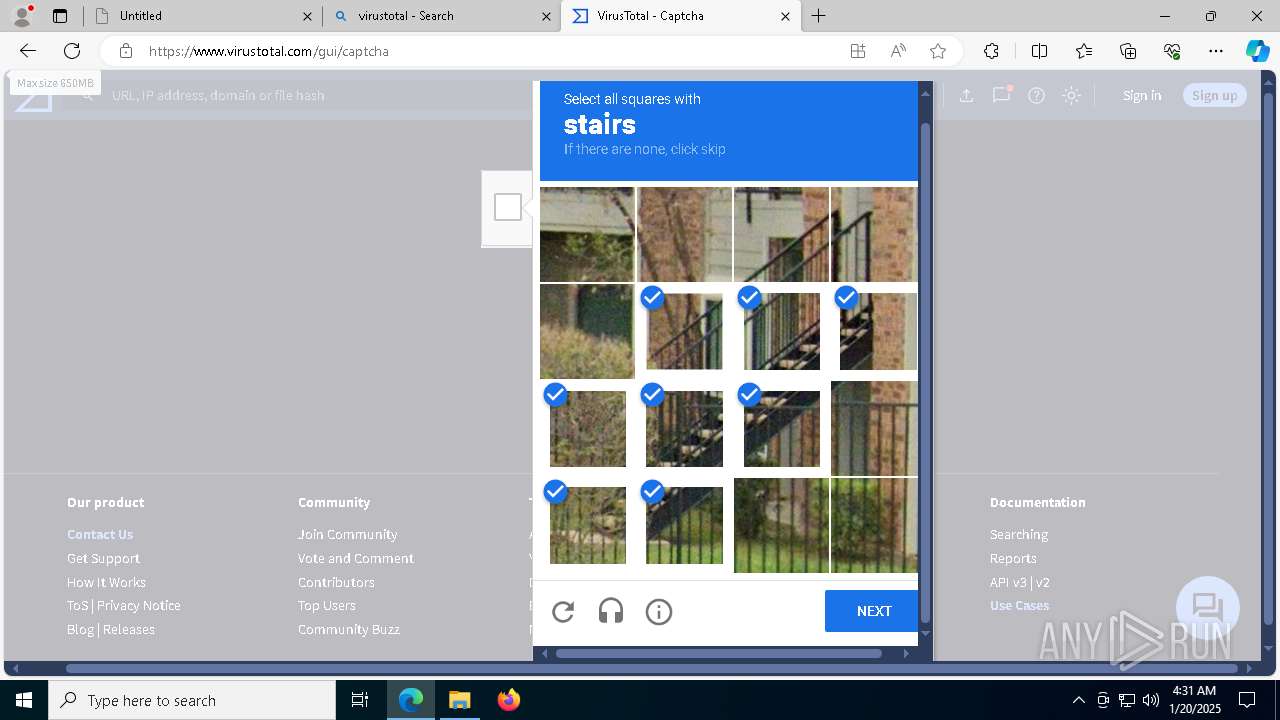This screenshot has width=1280, height=720.
Task: Click the captcha dialog vertical scrollbar
Action: pos(925,372)
